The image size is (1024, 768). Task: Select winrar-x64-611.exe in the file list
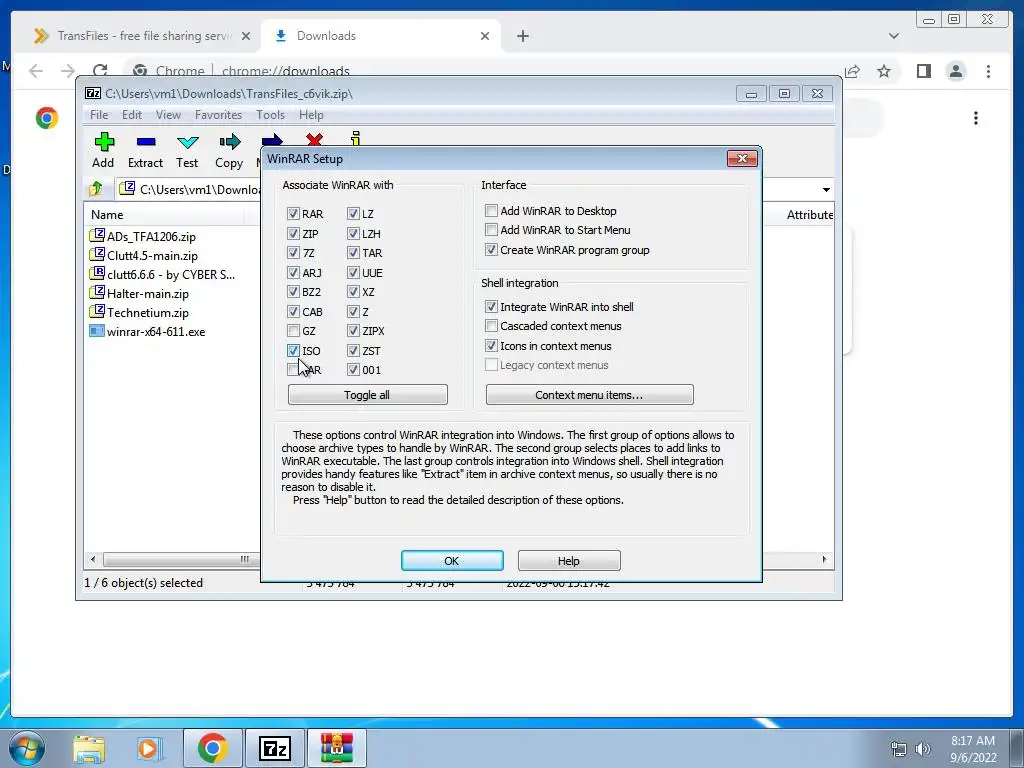tap(156, 331)
